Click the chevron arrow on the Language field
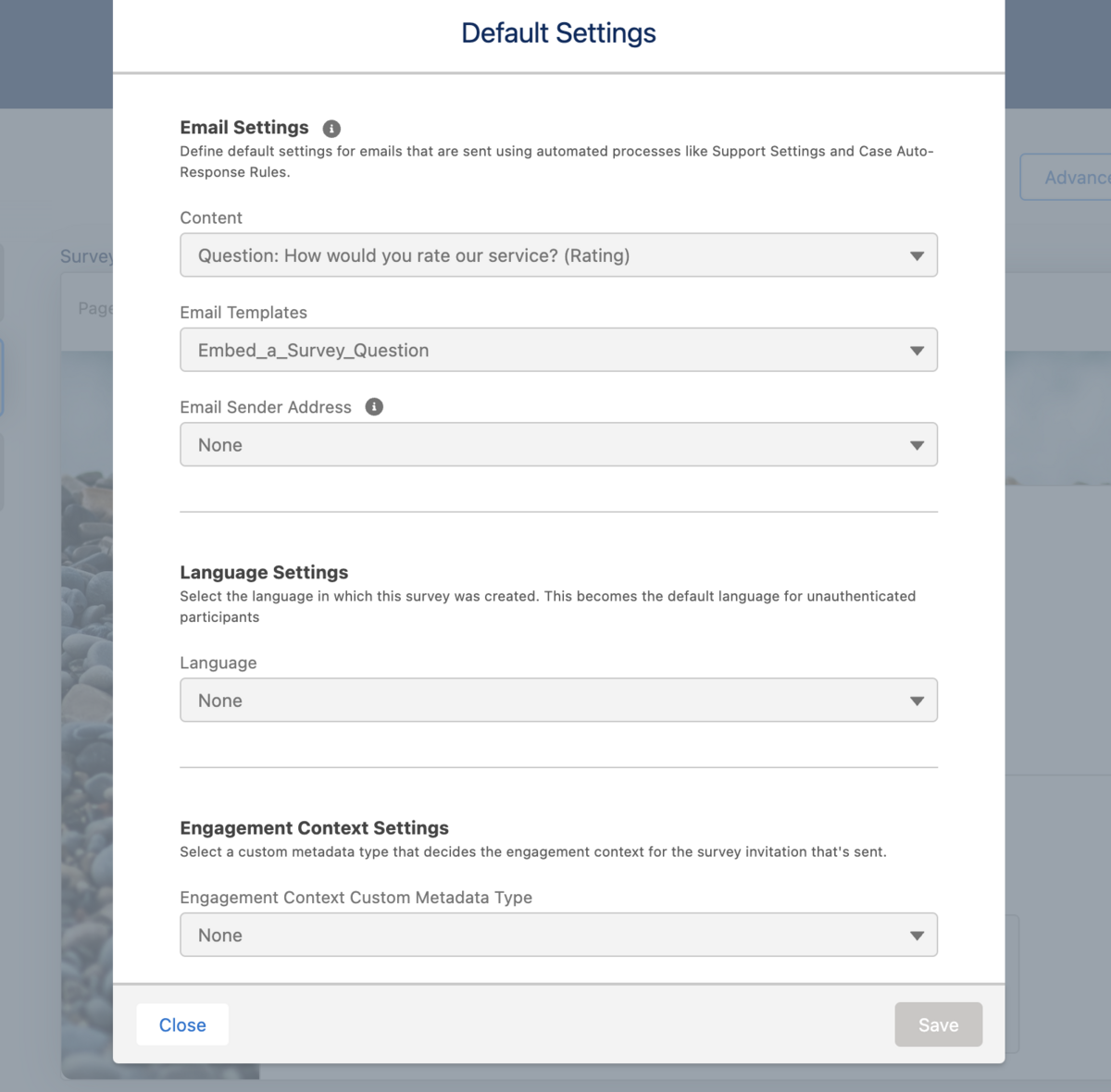The height and width of the screenshot is (1092, 1111). (x=917, y=700)
